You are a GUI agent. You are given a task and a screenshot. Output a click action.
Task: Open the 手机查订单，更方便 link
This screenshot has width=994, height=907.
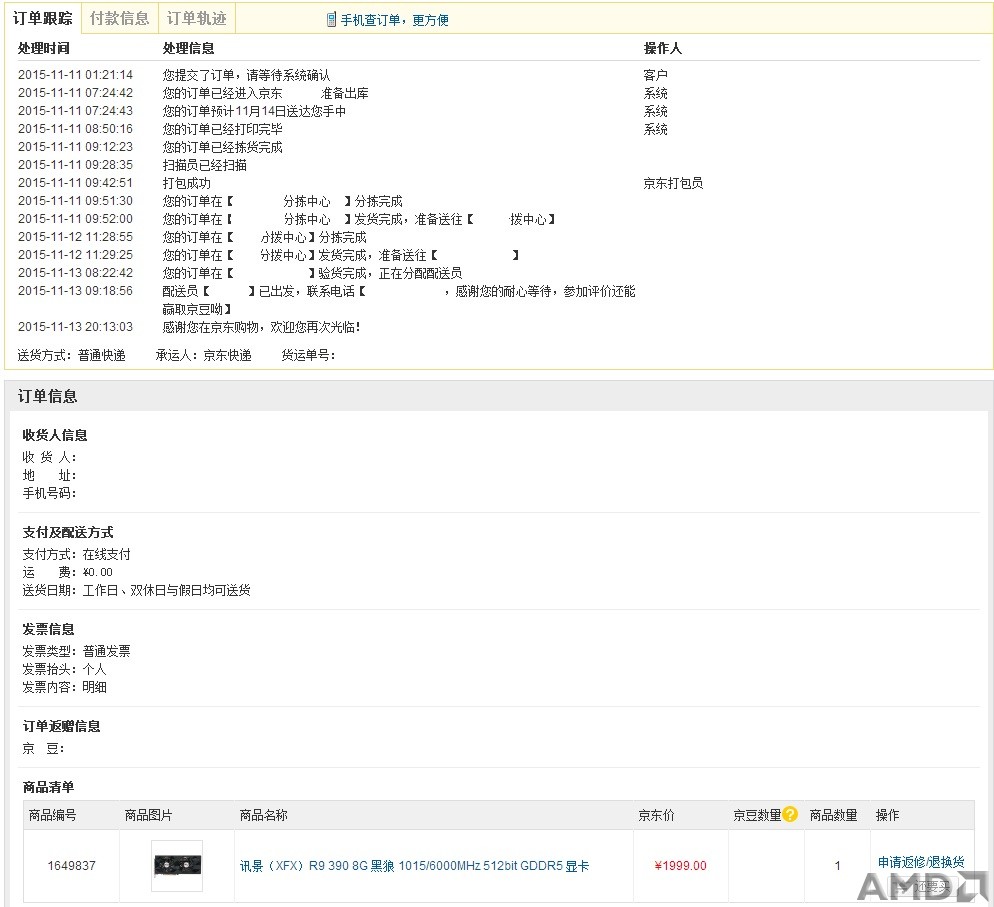pos(394,20)
